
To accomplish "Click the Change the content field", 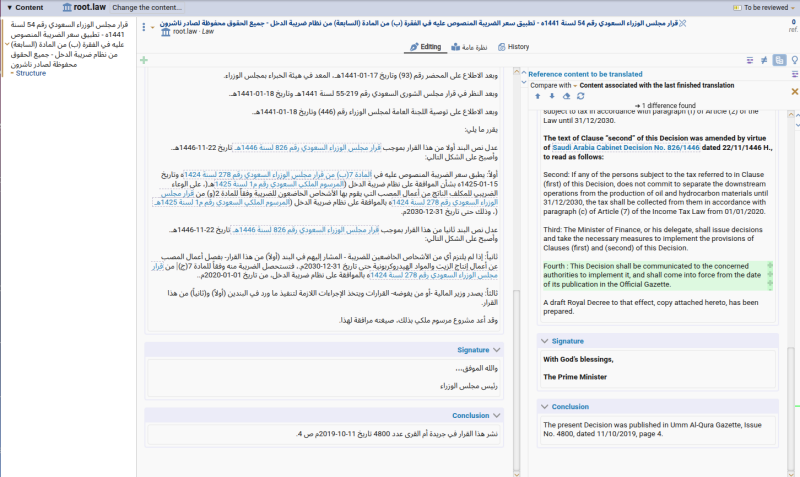I will (x=147, y=8).
